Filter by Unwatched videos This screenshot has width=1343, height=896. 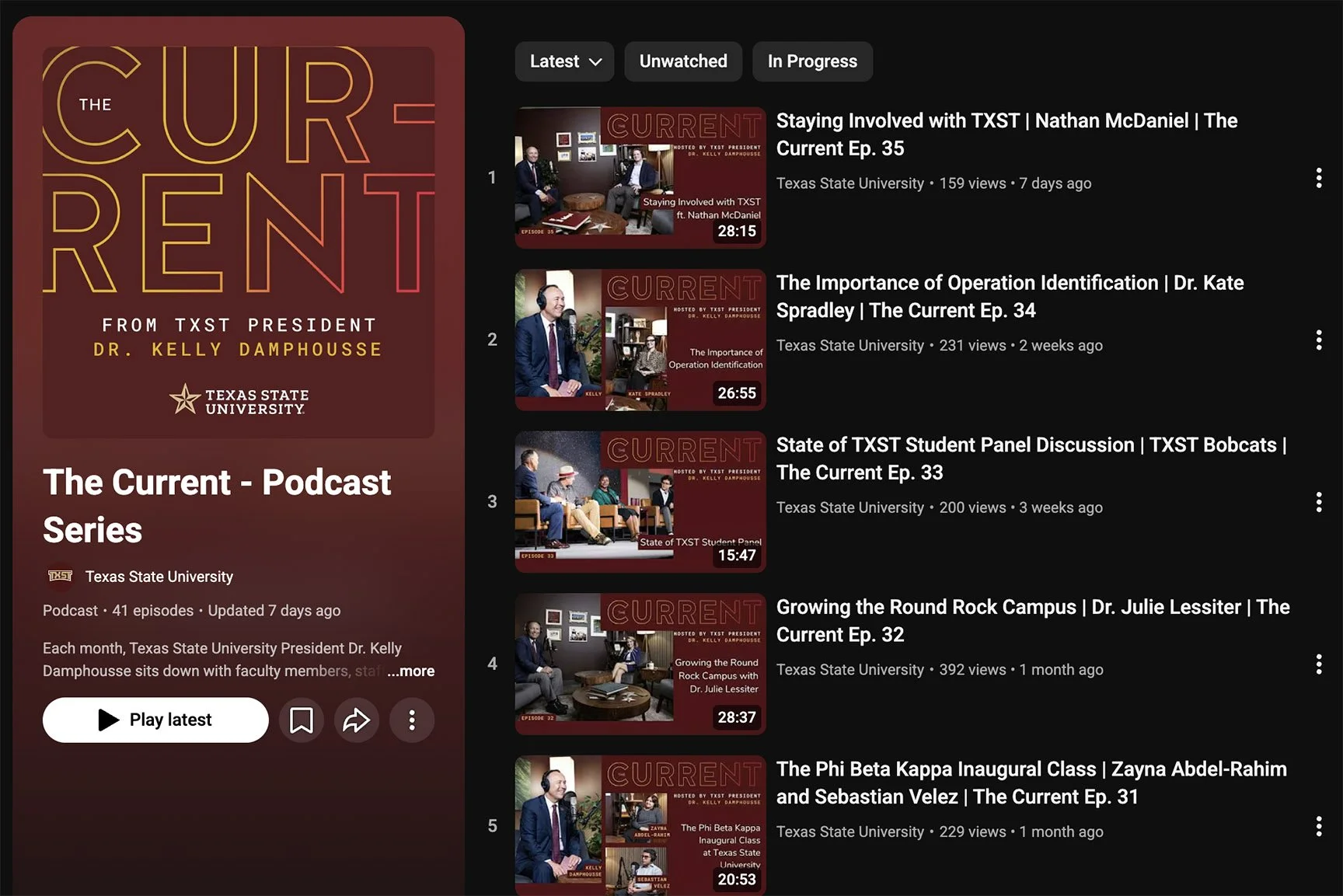[x=683, y=61]
